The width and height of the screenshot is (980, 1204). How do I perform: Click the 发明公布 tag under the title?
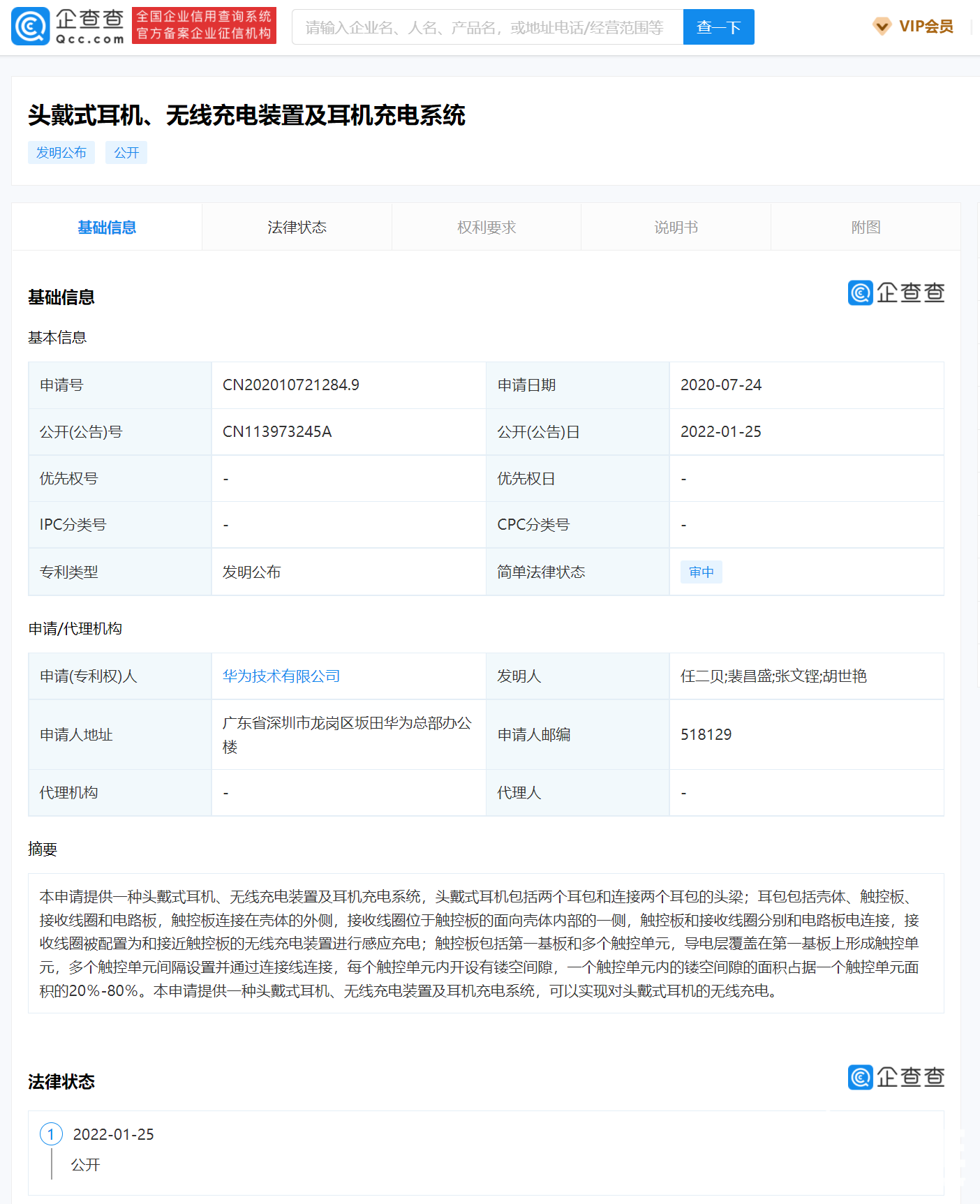[x=61, y=153]
